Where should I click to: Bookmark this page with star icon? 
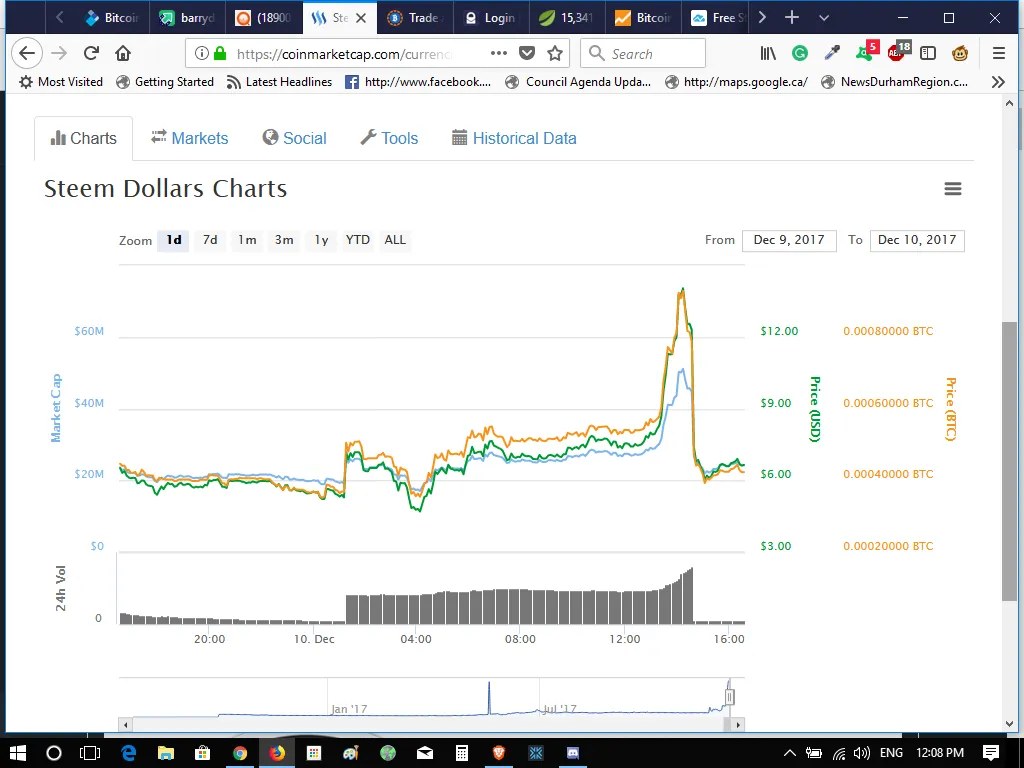click(x=555, y=54)
